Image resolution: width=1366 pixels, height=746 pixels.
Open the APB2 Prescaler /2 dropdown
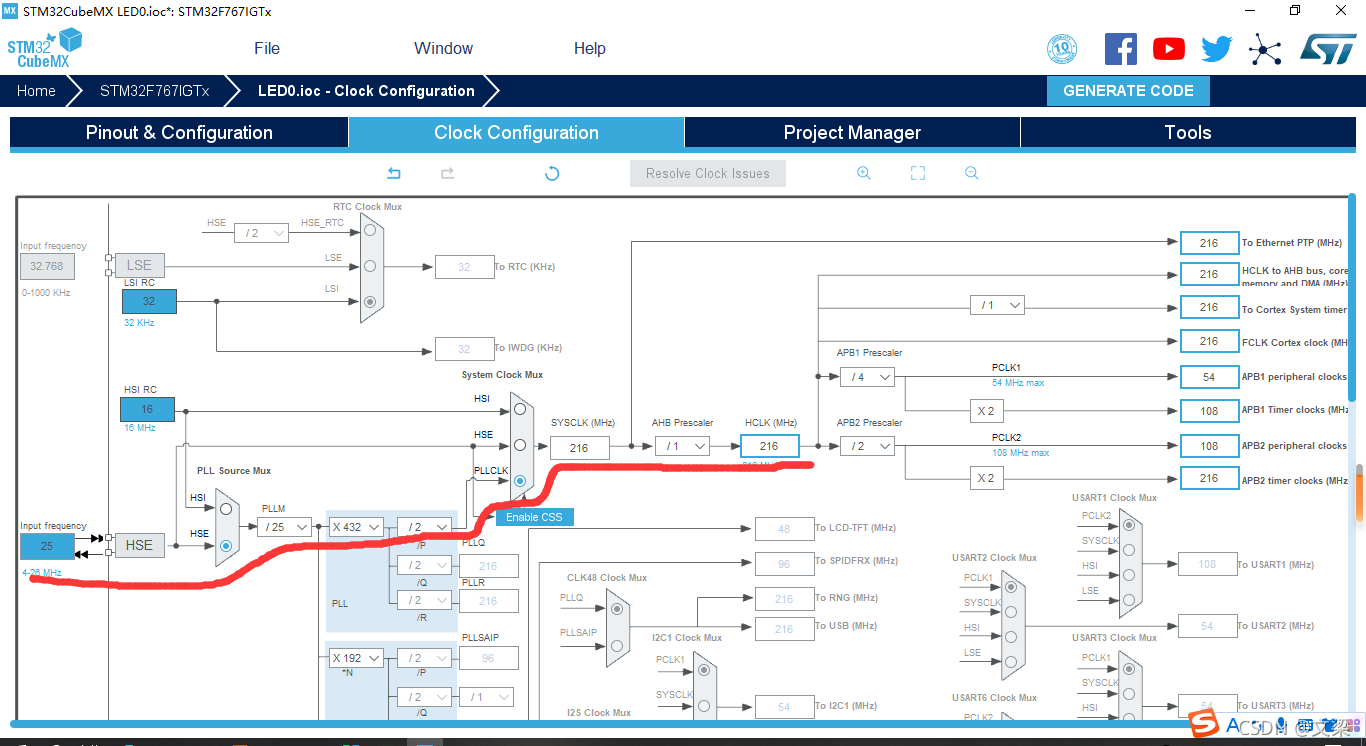(x=867, y=446)
